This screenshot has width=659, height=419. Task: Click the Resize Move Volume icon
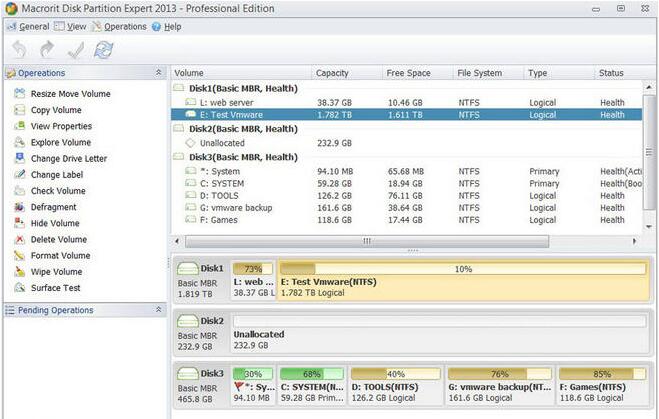point(19,93)
